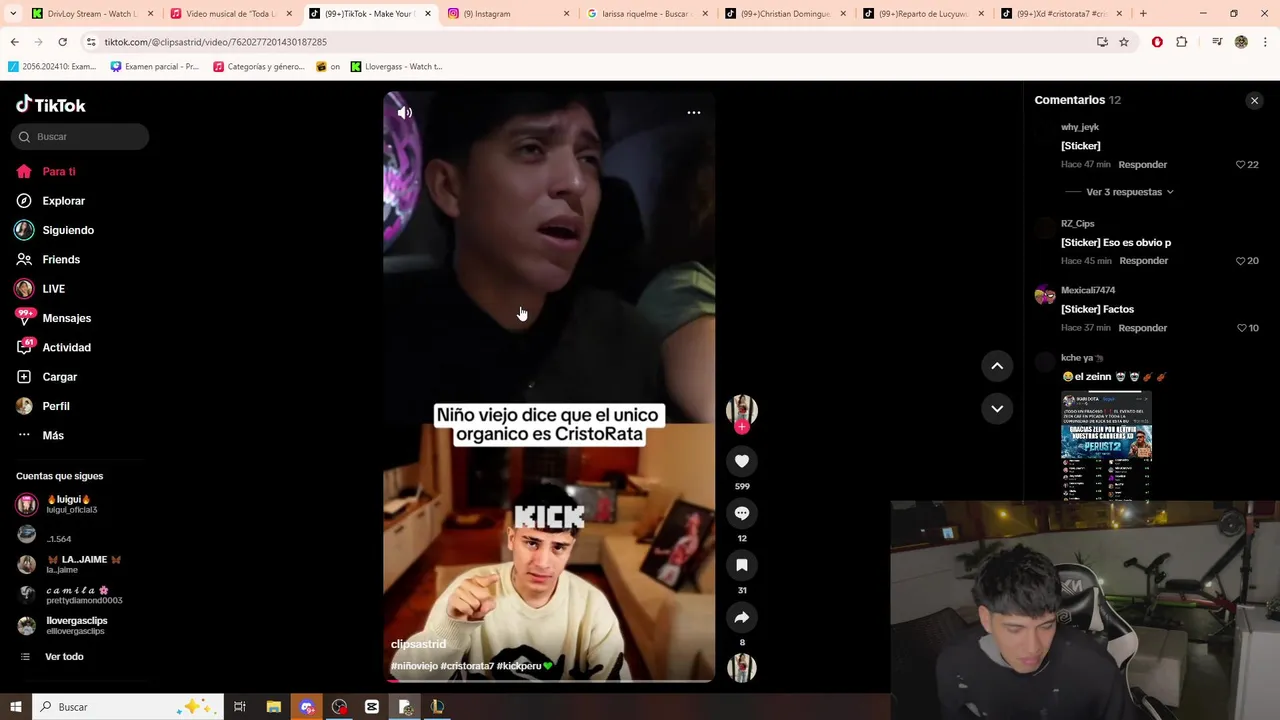Image resolution: width=1280 pixels, height=720 pixels.
Task: Mute the TikTok video sound
Action: pyautogui.click(x=405, y=113)
